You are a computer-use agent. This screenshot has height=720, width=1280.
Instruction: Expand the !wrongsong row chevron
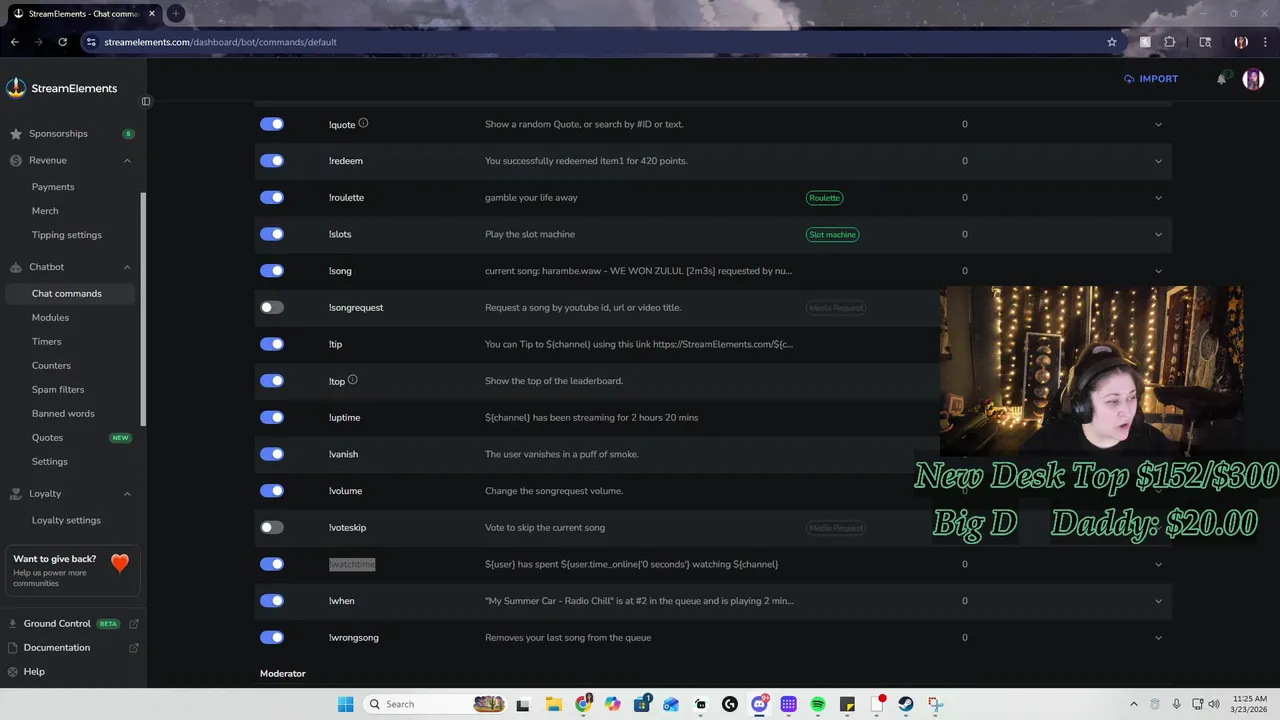point(1158,637)
